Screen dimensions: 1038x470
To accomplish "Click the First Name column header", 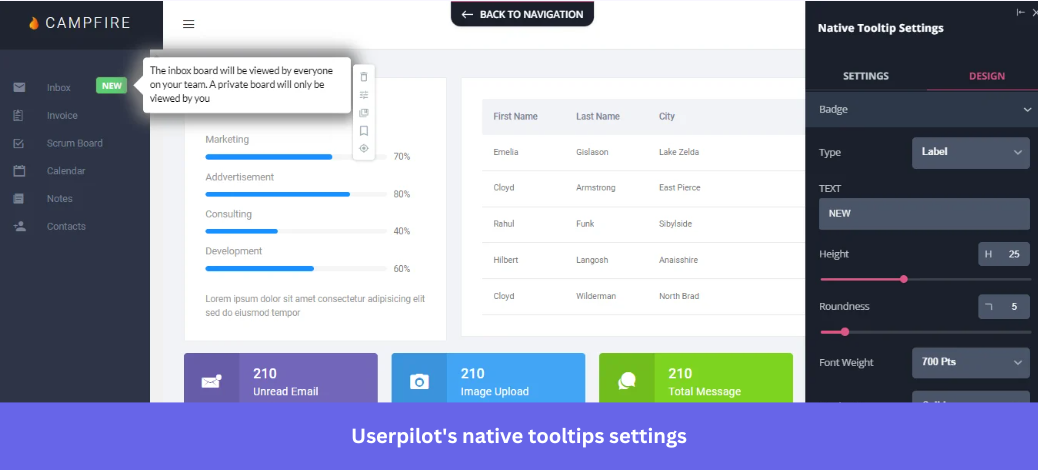I will 515,117.
